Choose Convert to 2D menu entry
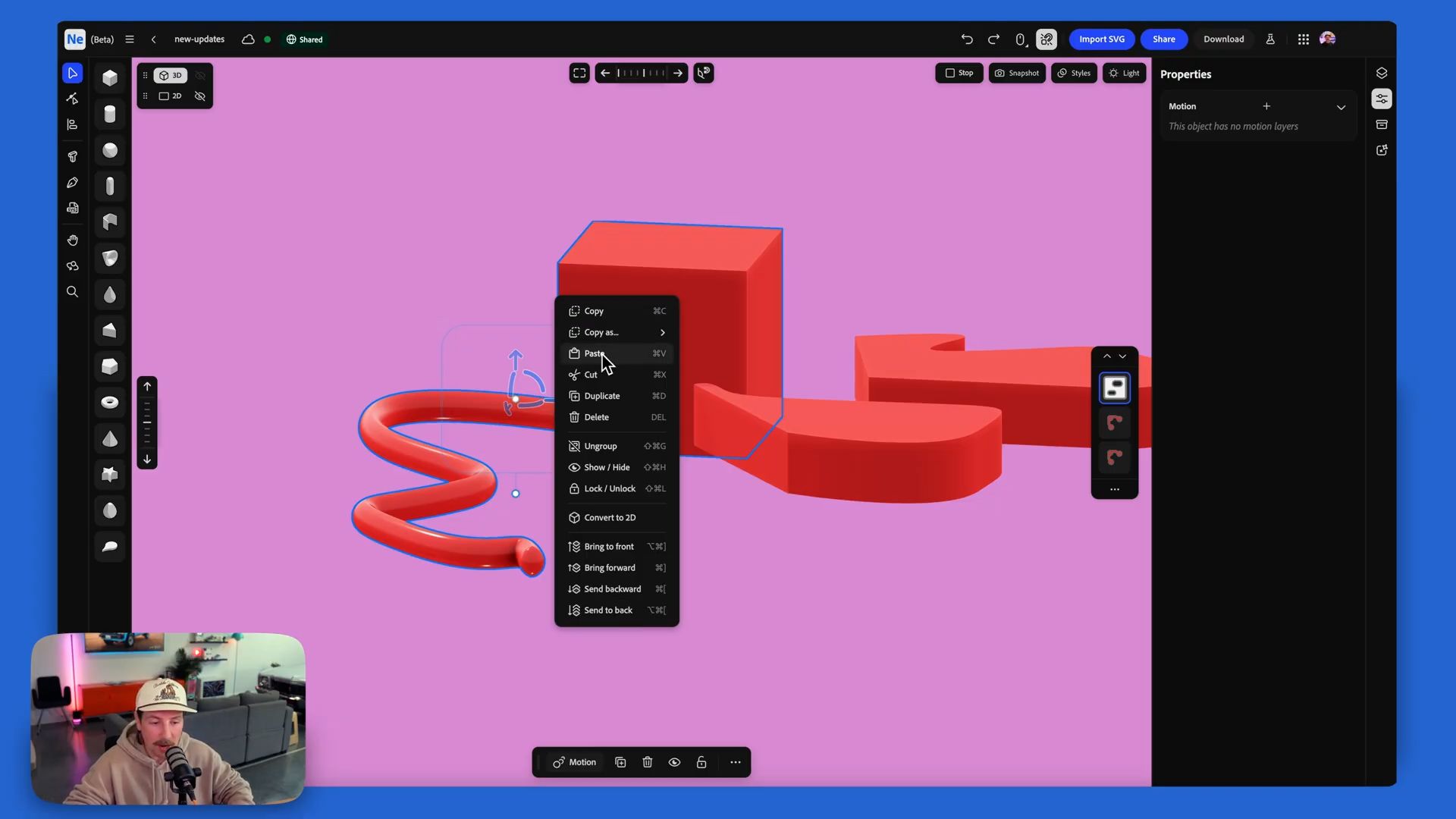The image size is (1456, 819). pos(610,517)
